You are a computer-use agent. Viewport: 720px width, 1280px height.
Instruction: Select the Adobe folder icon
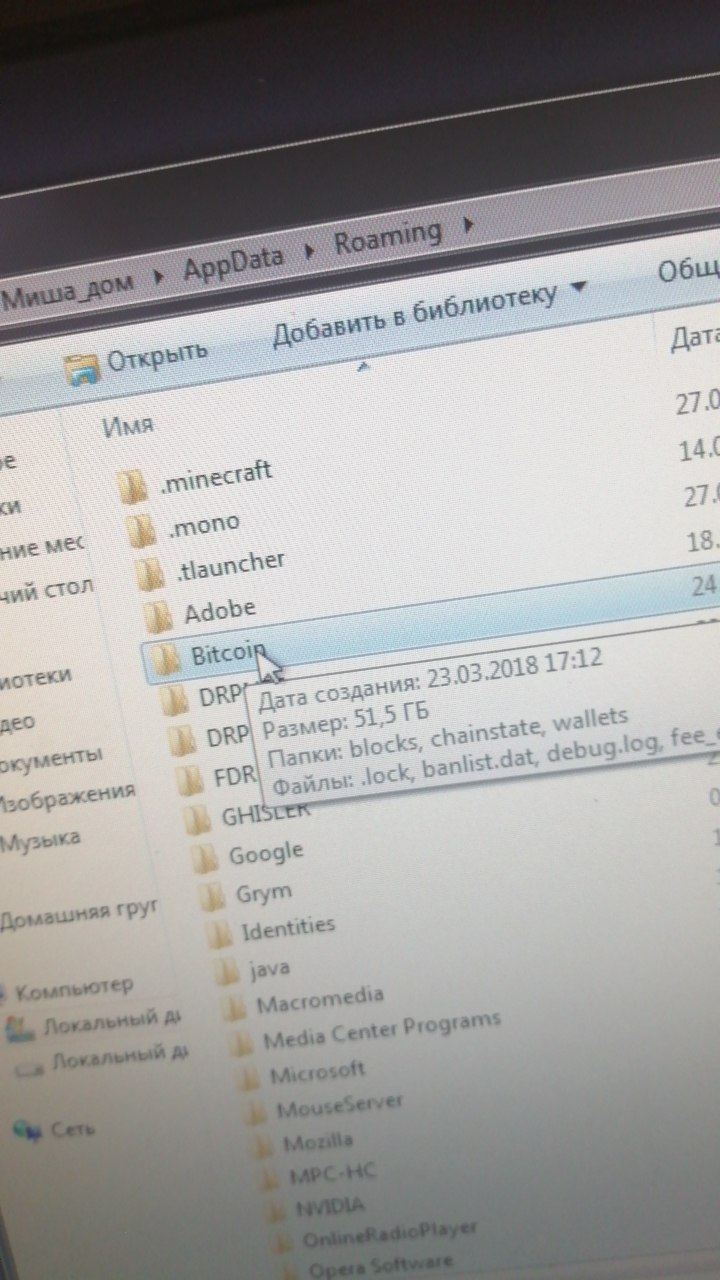coord(160,615)
